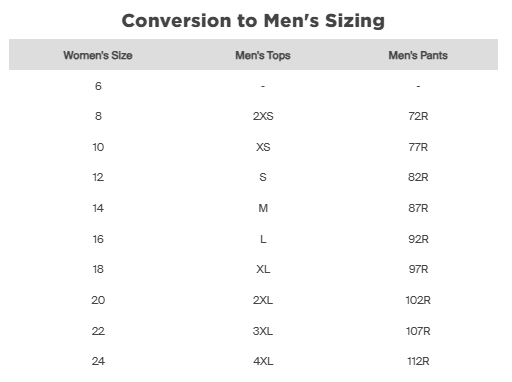This screenshot has width=512, height=382.
Task: Select women's size 8 cell
Action: [x=98, y=116]
